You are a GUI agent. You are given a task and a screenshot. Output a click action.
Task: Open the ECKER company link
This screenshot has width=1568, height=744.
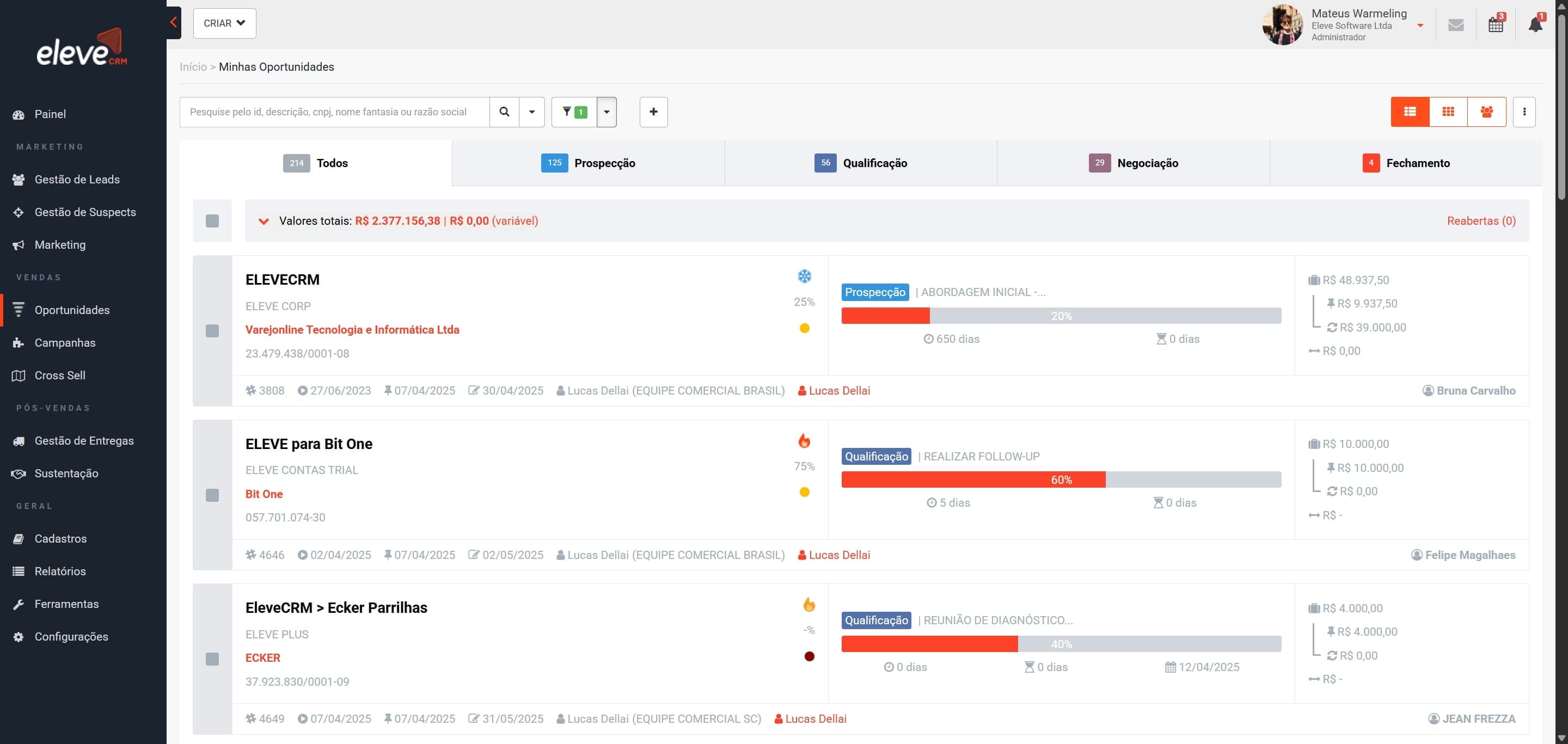coord(263,657)
